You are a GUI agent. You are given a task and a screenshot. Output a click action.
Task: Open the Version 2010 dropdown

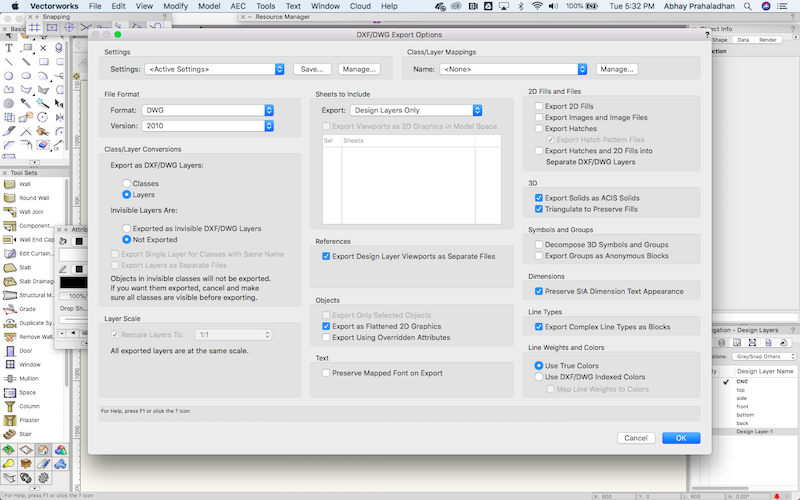(208, 126)
